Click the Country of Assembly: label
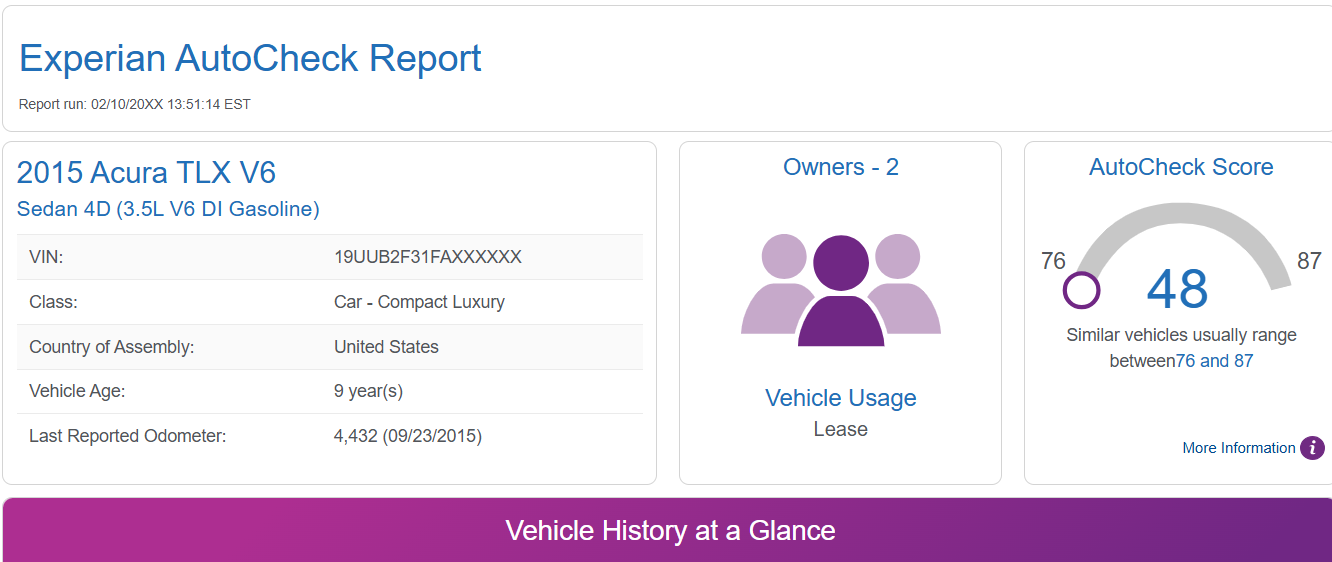 click(x=112, y=347)
